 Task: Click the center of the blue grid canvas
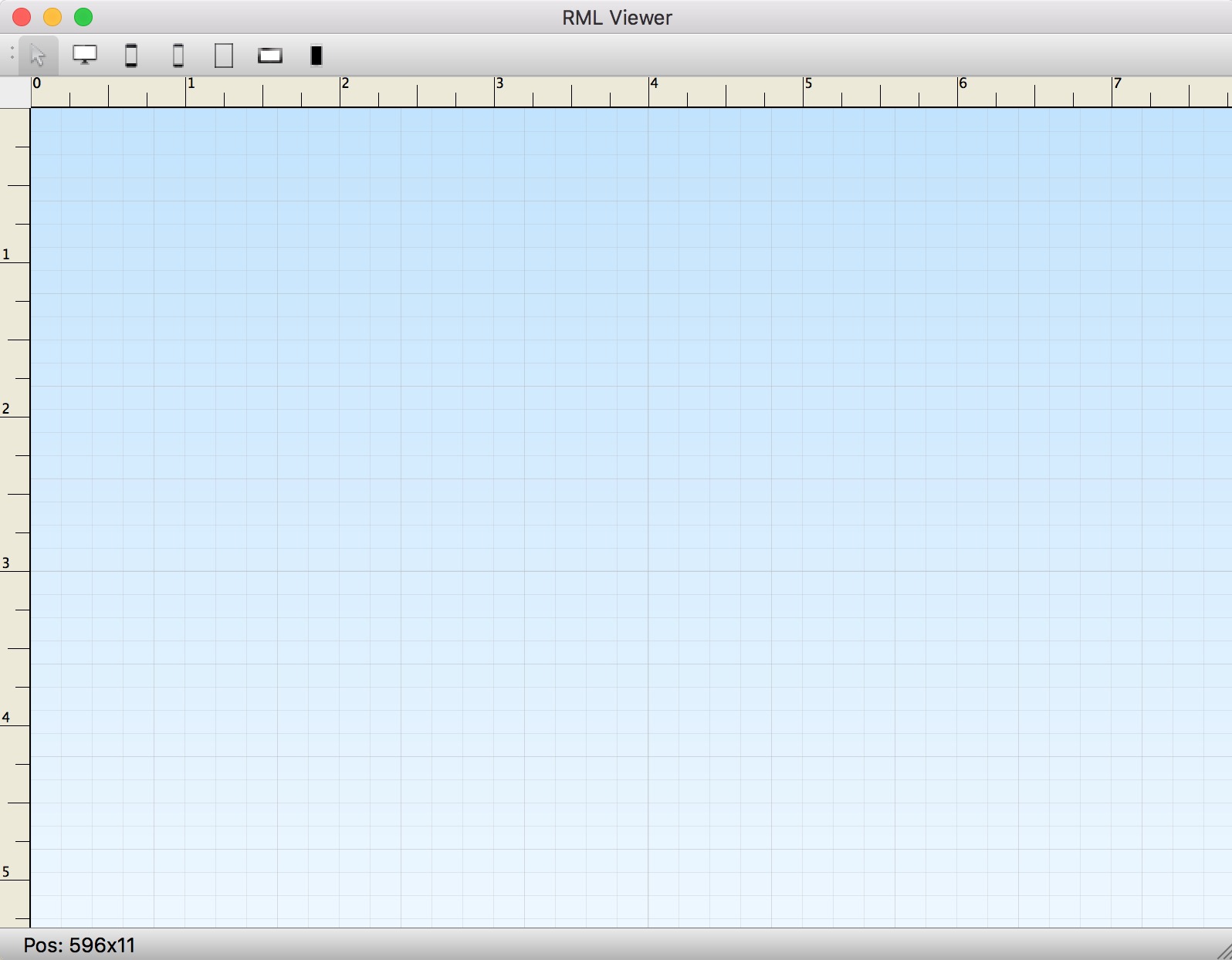[x=631, y=517]
